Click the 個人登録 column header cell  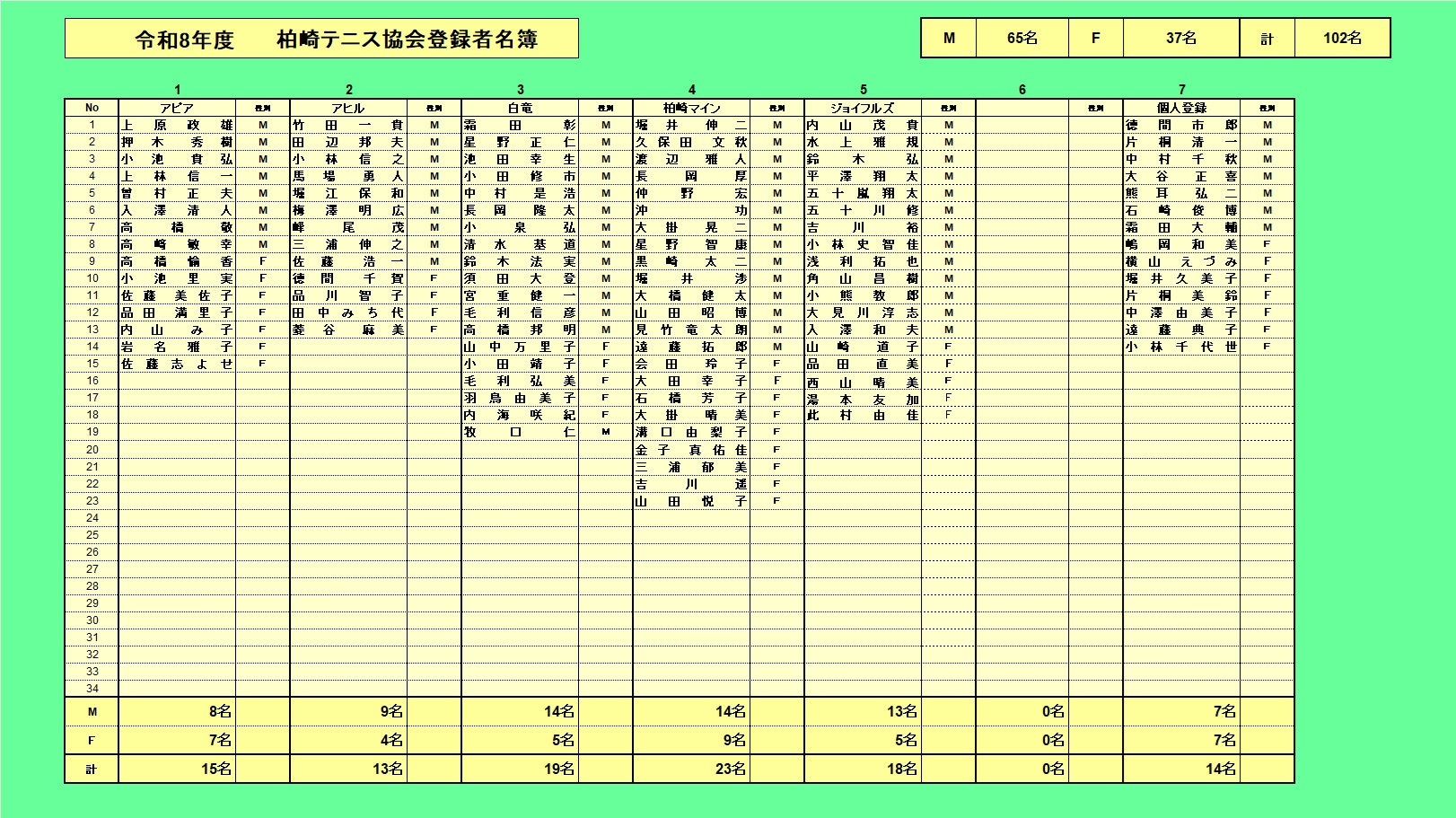click(1181, 108)
